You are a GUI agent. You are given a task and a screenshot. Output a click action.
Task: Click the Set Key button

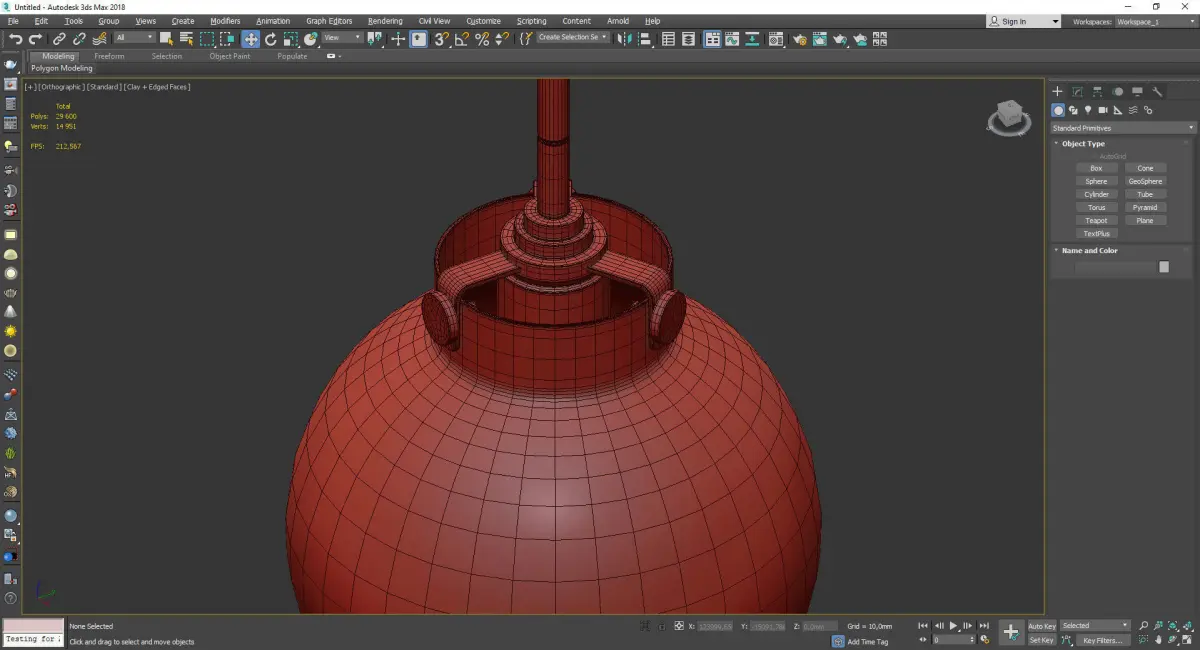coord(1041,640)
